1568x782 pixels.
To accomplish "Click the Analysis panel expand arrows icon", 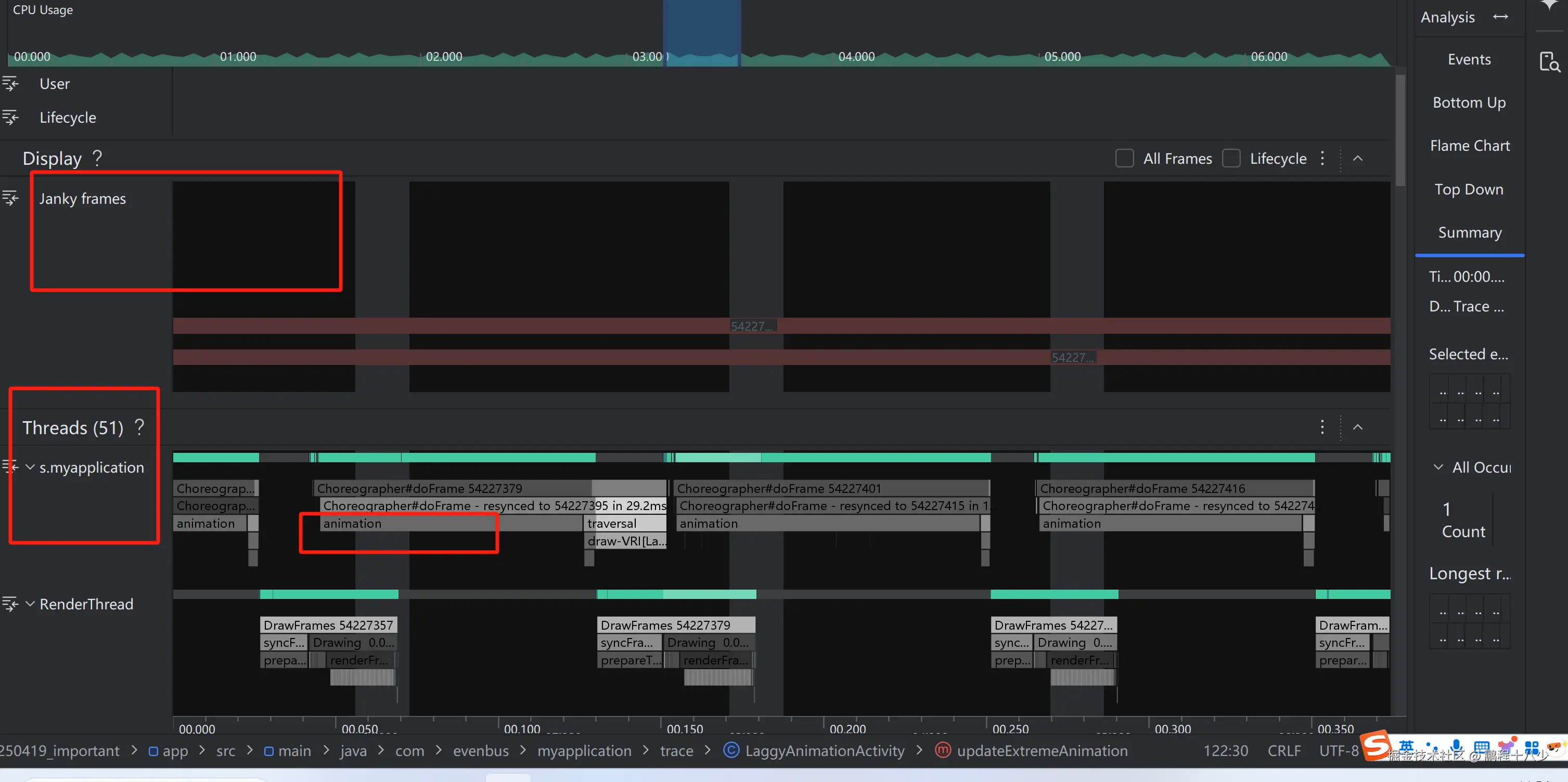I will point(1500,17).
